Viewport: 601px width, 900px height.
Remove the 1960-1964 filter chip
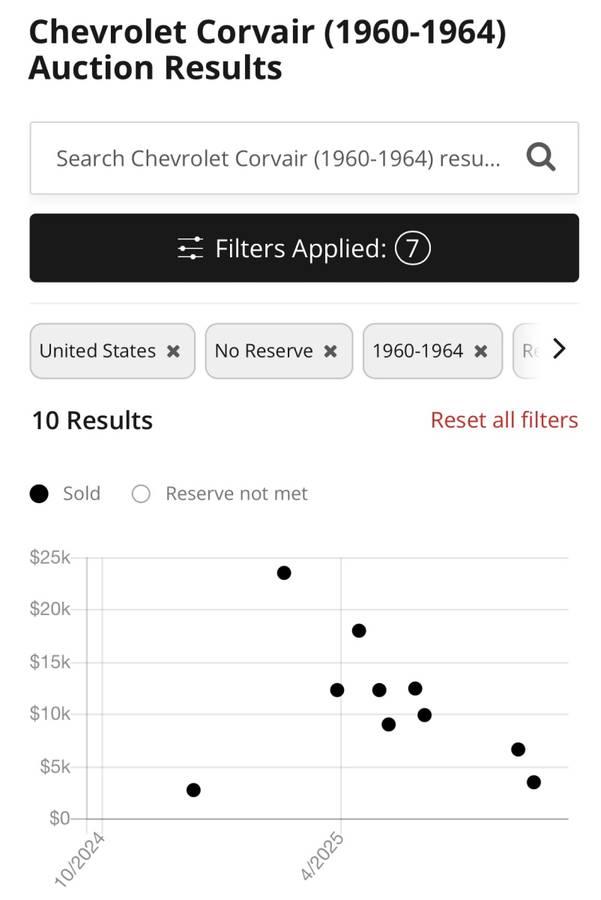coord(481,351)
